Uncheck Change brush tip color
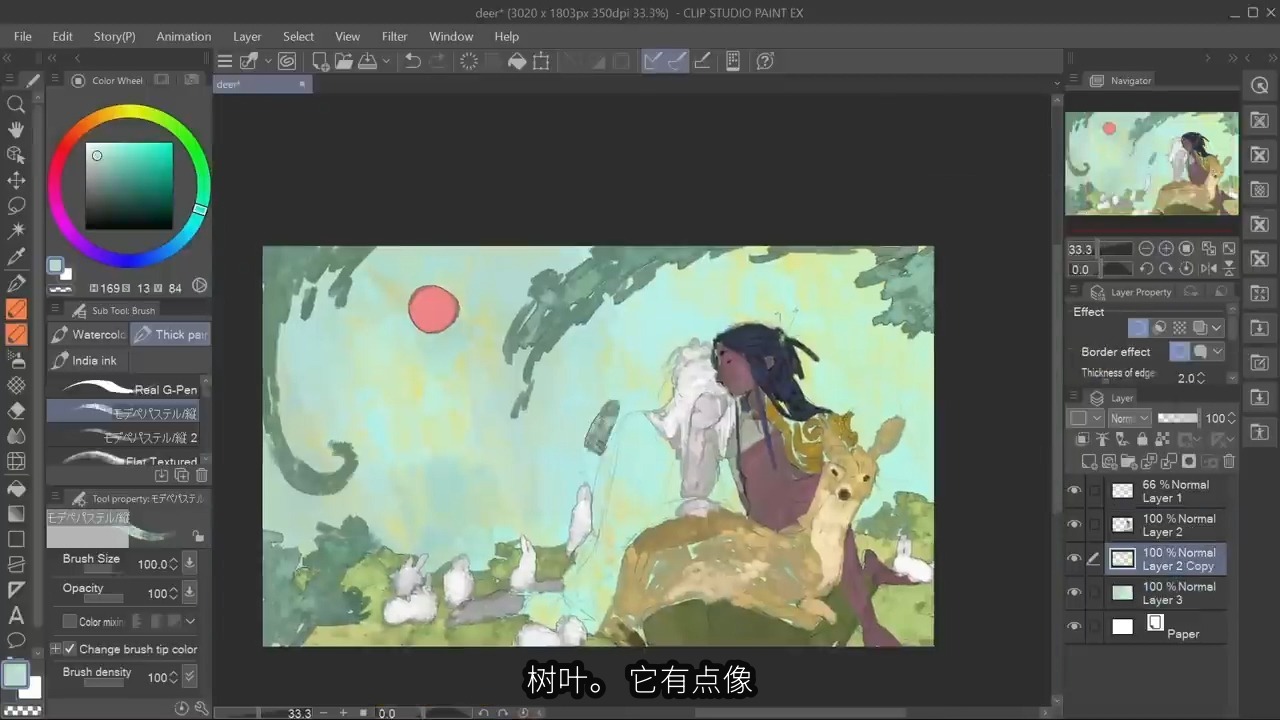1280x720 pixels. click(x=69, y=649)
